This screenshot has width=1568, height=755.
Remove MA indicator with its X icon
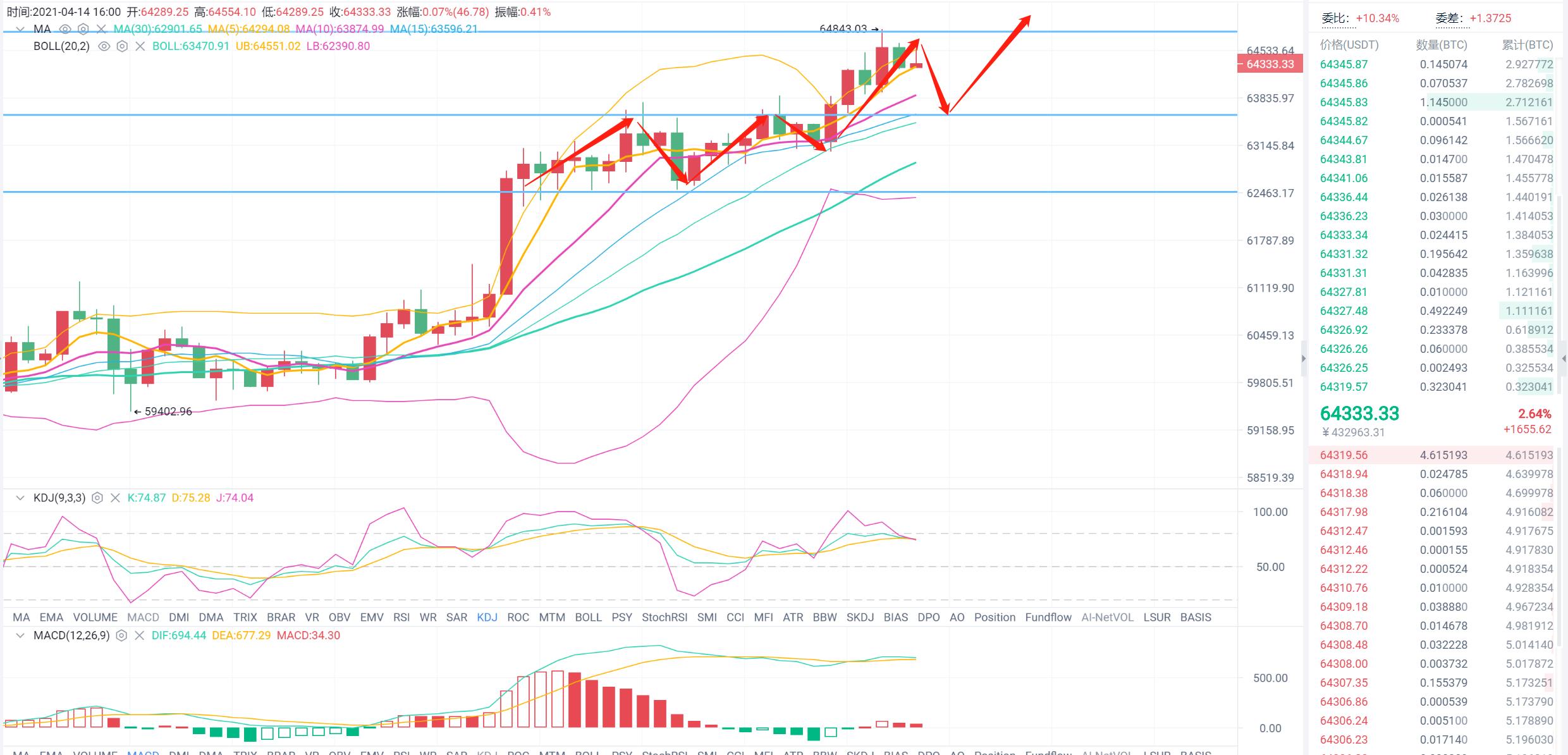coord(101,29)
